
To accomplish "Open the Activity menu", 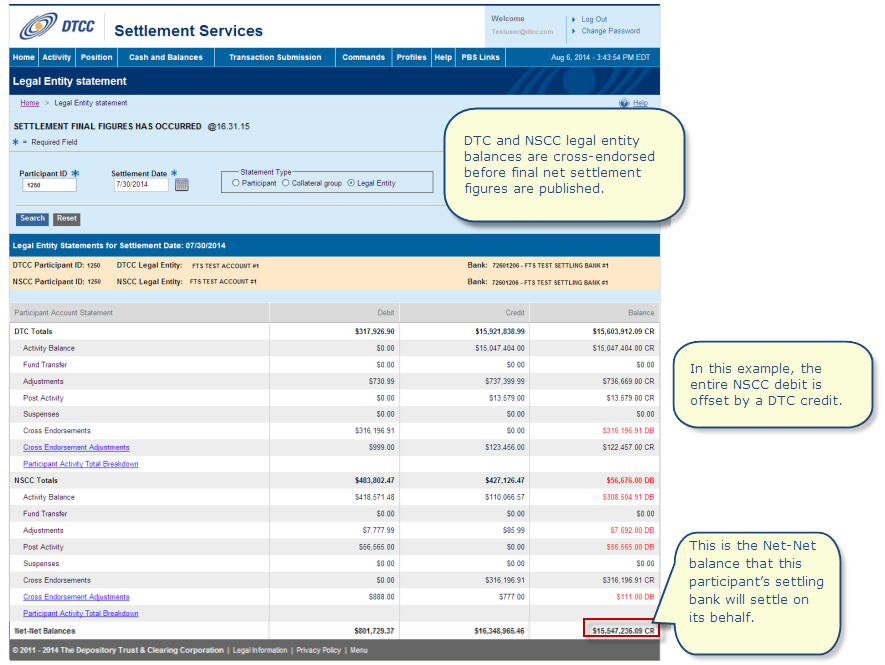I will click(56, 57).
